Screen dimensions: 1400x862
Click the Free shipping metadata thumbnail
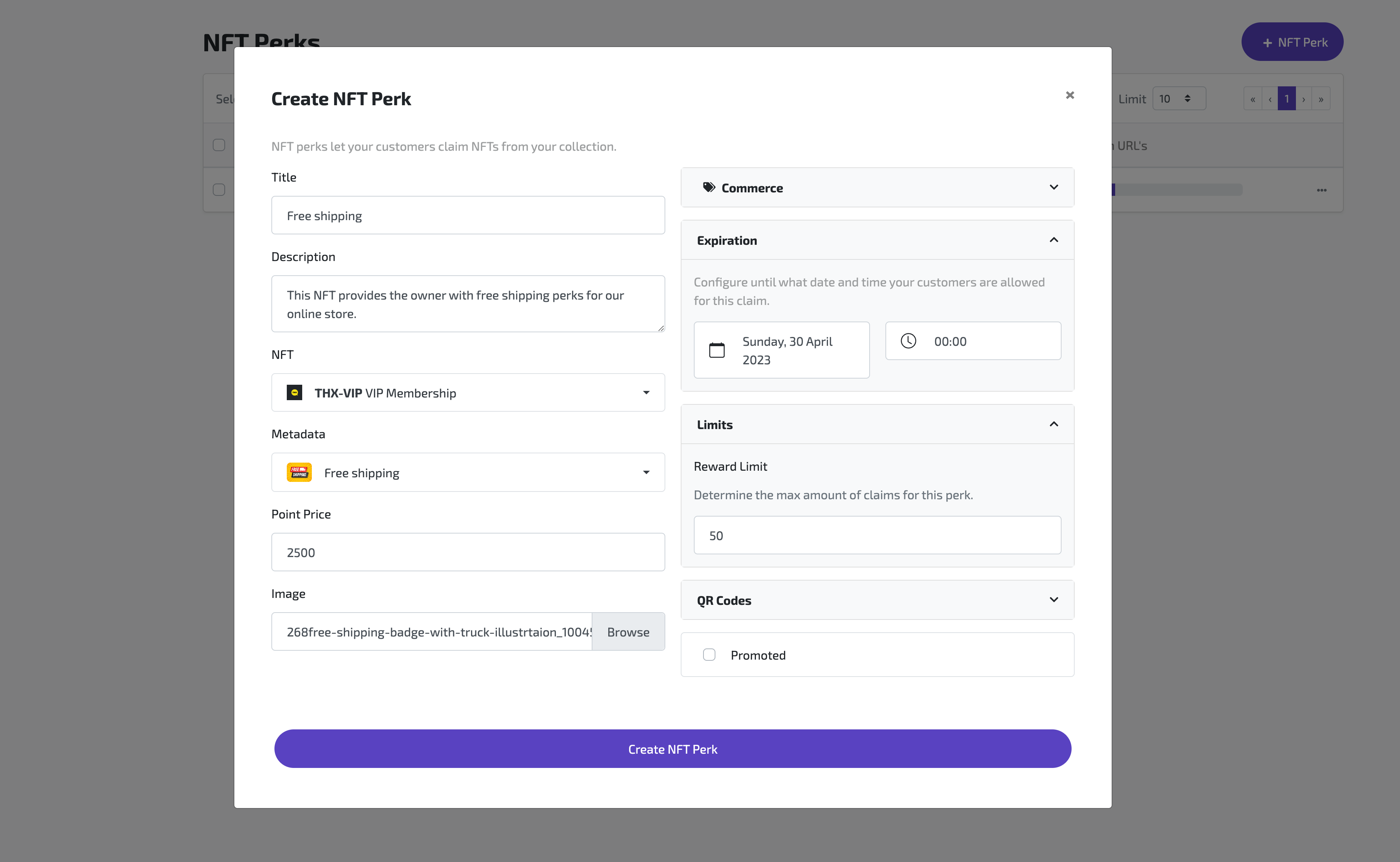pos(299,473)
